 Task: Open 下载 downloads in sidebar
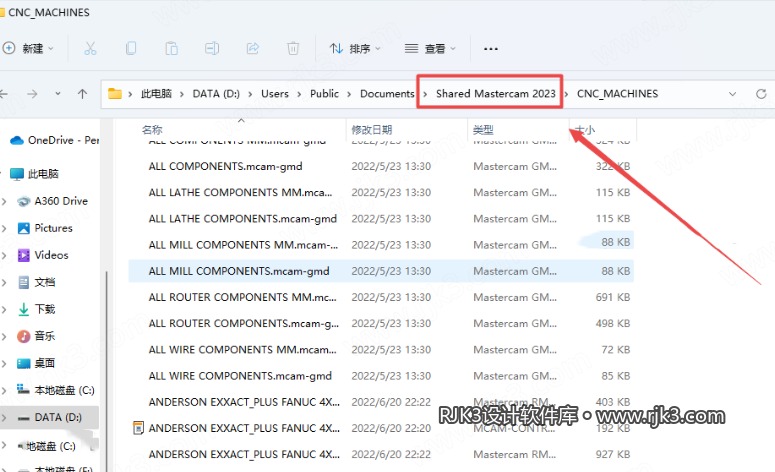coord(37,309)
